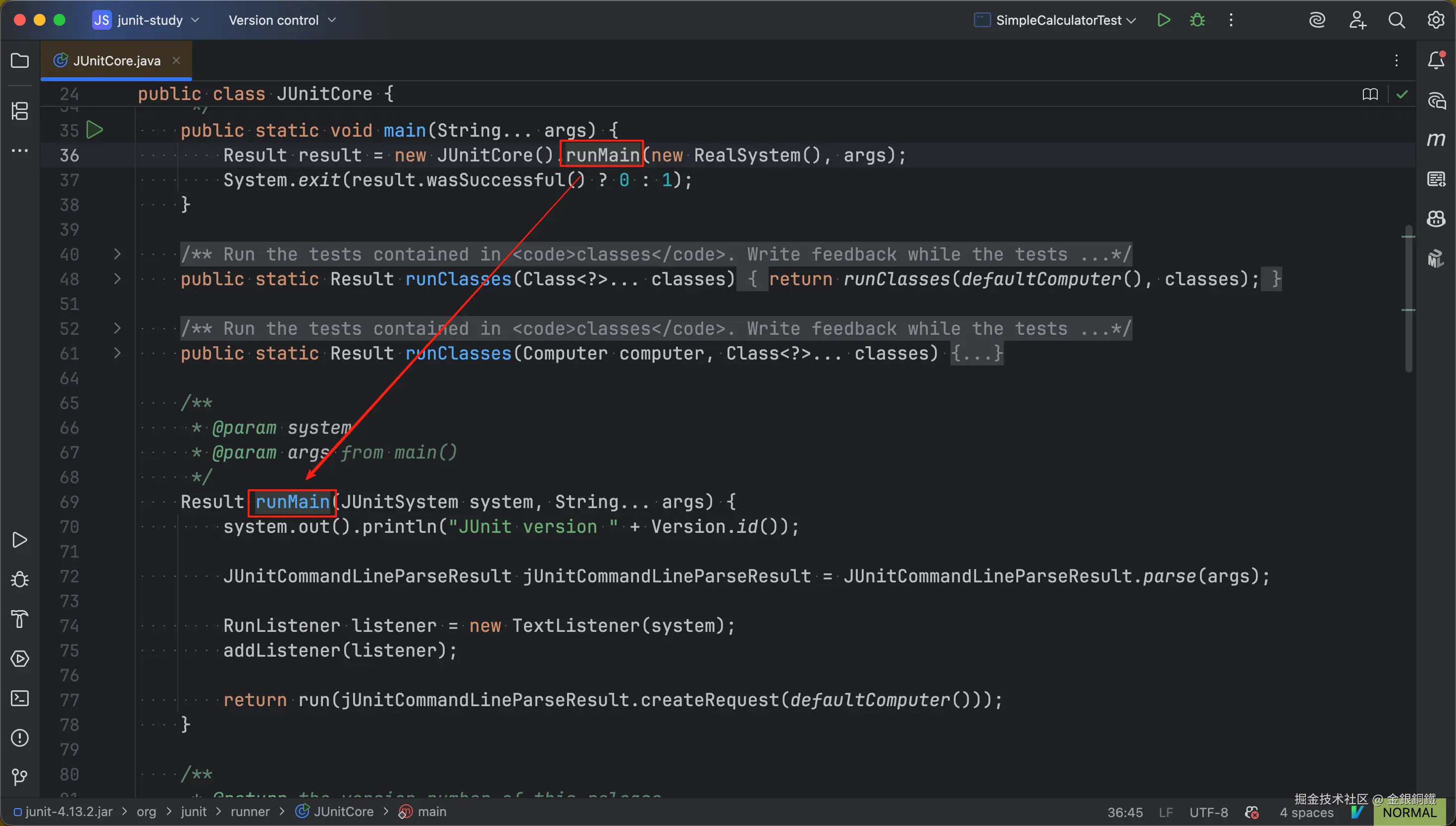1456x826 pixels.
Task: Open the Structure tool window icon
Action: [x=20, y=110]
